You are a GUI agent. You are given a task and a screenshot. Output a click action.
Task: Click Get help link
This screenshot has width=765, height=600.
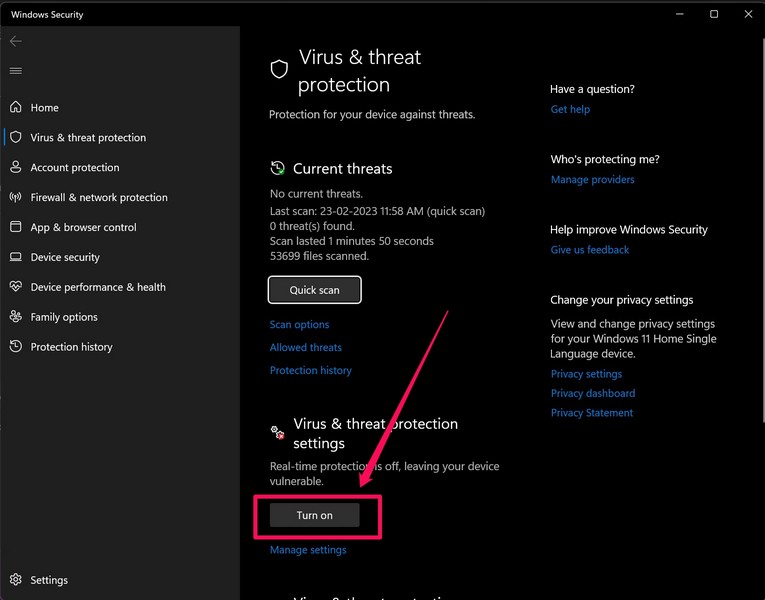pos(570,109)
